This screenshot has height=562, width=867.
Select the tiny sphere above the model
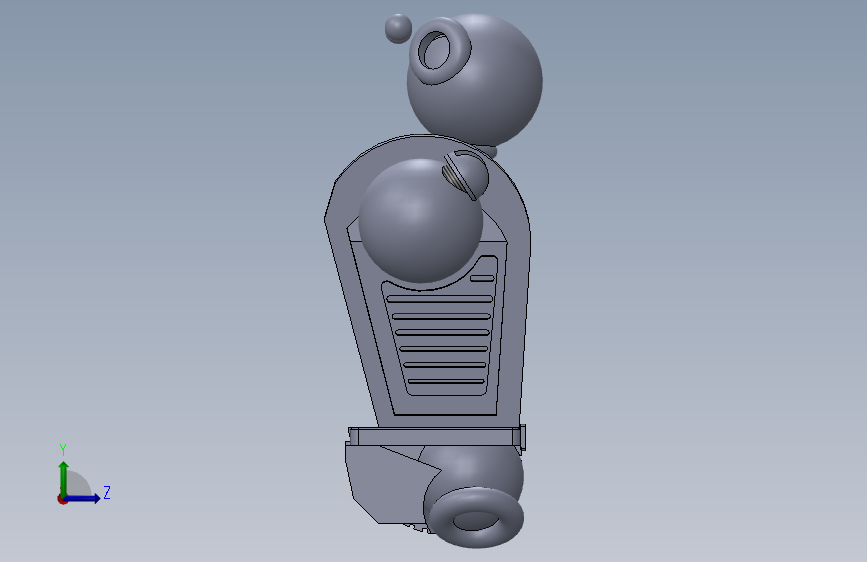pyautogui.click(x=398, y=28)
